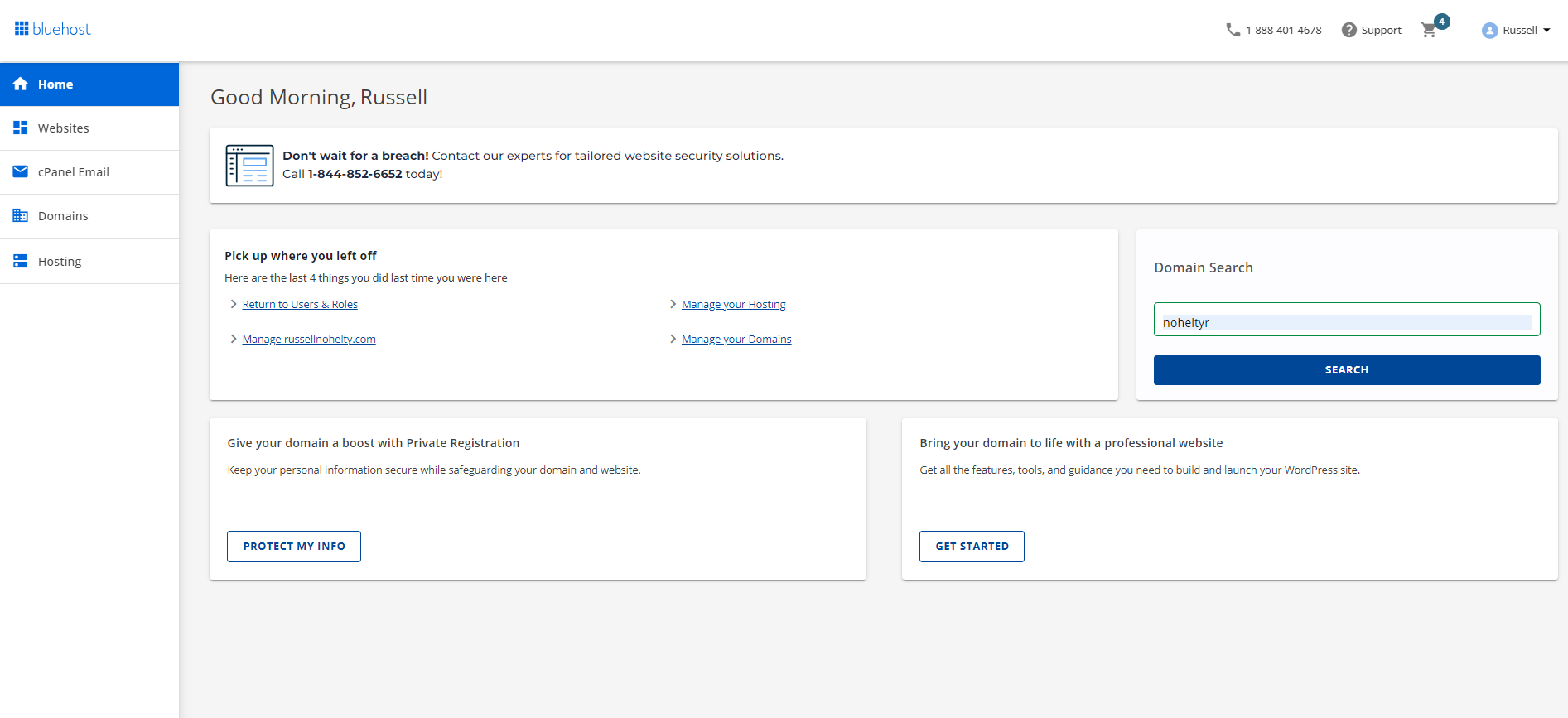Screen dimensions: 1568x718
Task: Click the Hosting server icon
Action: point(21,261)
